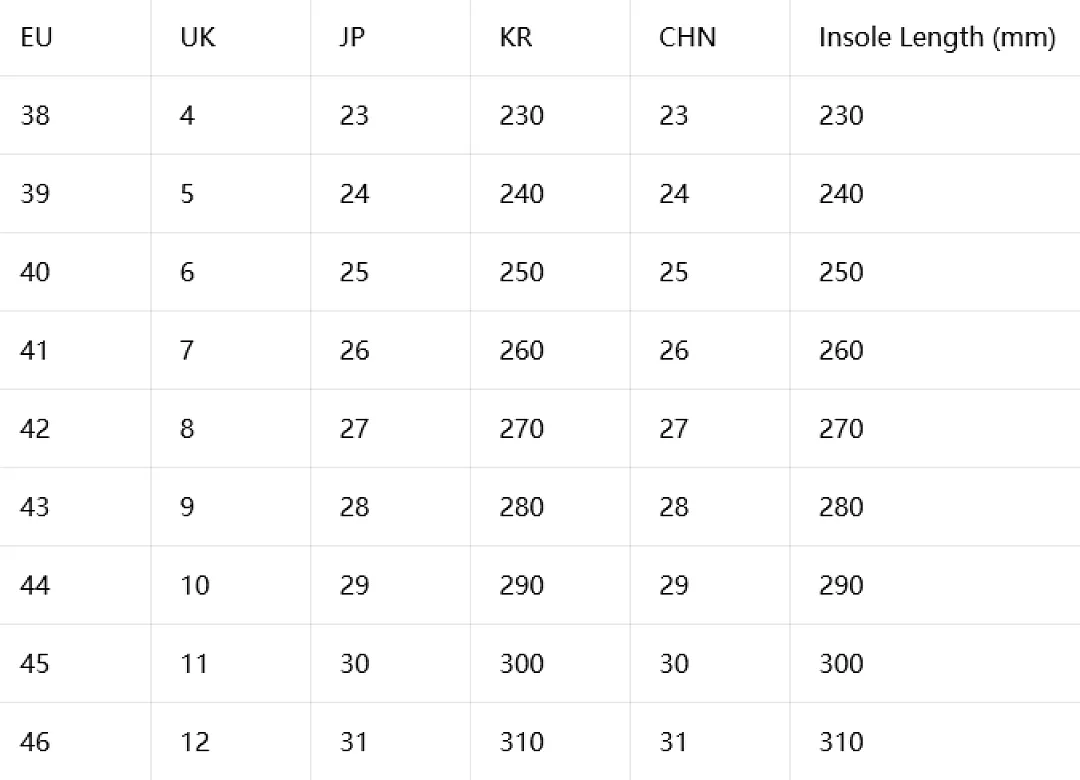Select EU size 44 cell
This screenshot has height=780, width=1080.
35,586
